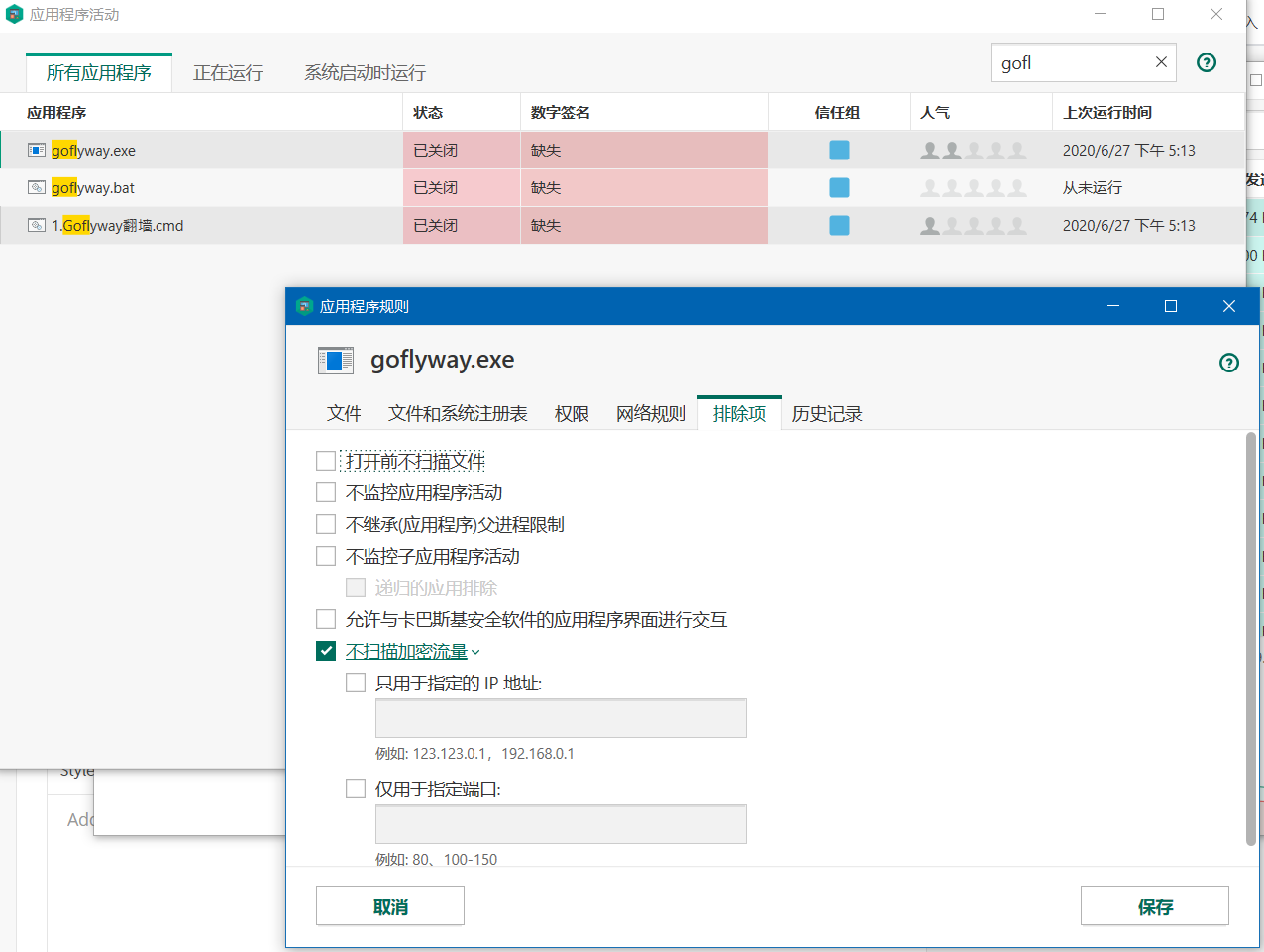Click the help icon beside search box
The width and height of the screenshot is (1264, 952).
tap(1206, 62)
